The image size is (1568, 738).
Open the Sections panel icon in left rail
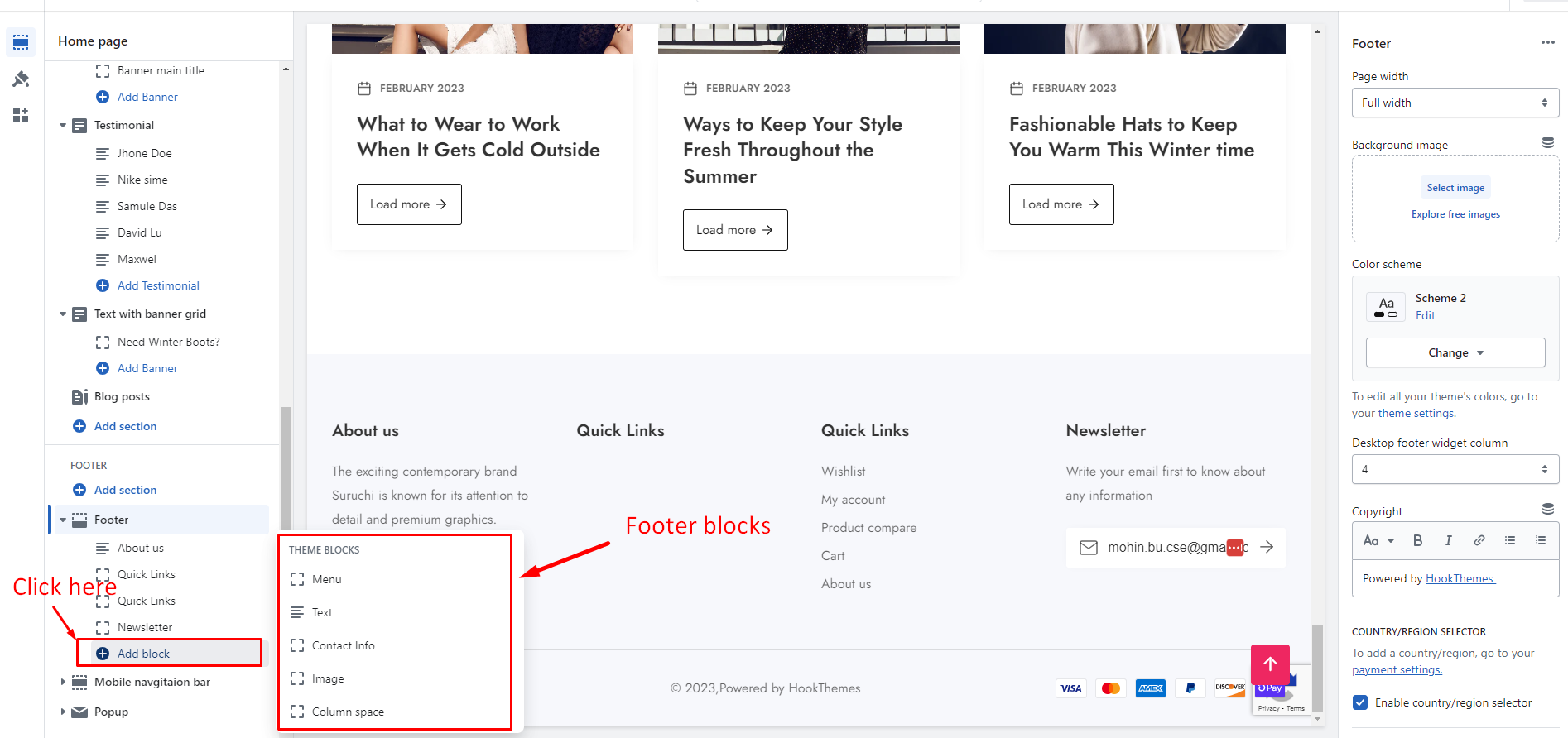pyautogui.click(x=21, y=41)
